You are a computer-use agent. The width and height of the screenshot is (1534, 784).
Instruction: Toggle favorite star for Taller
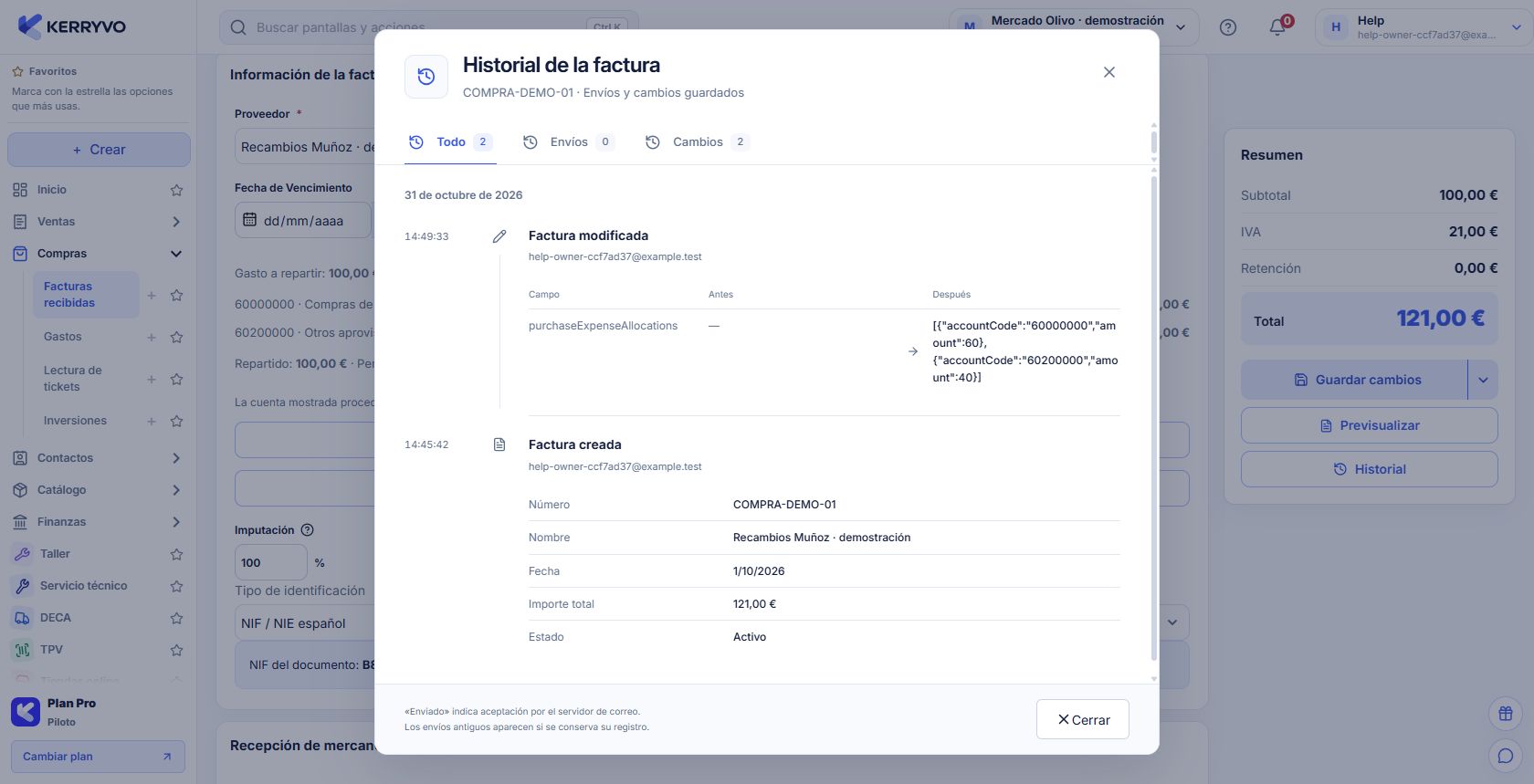[176, 554]
